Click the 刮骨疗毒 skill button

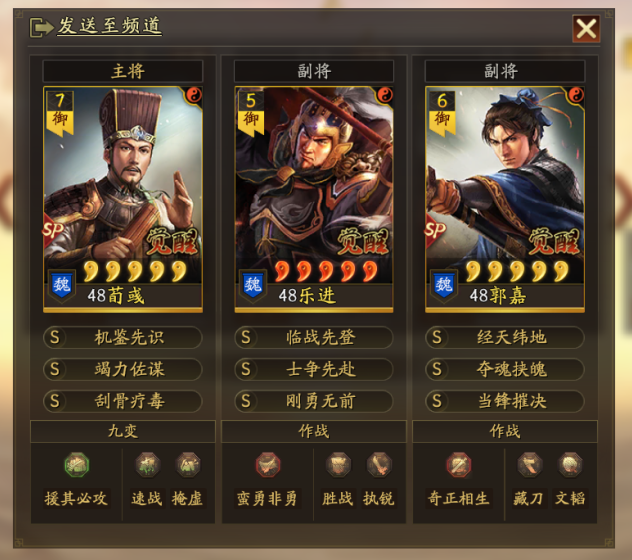coord(123,401)
